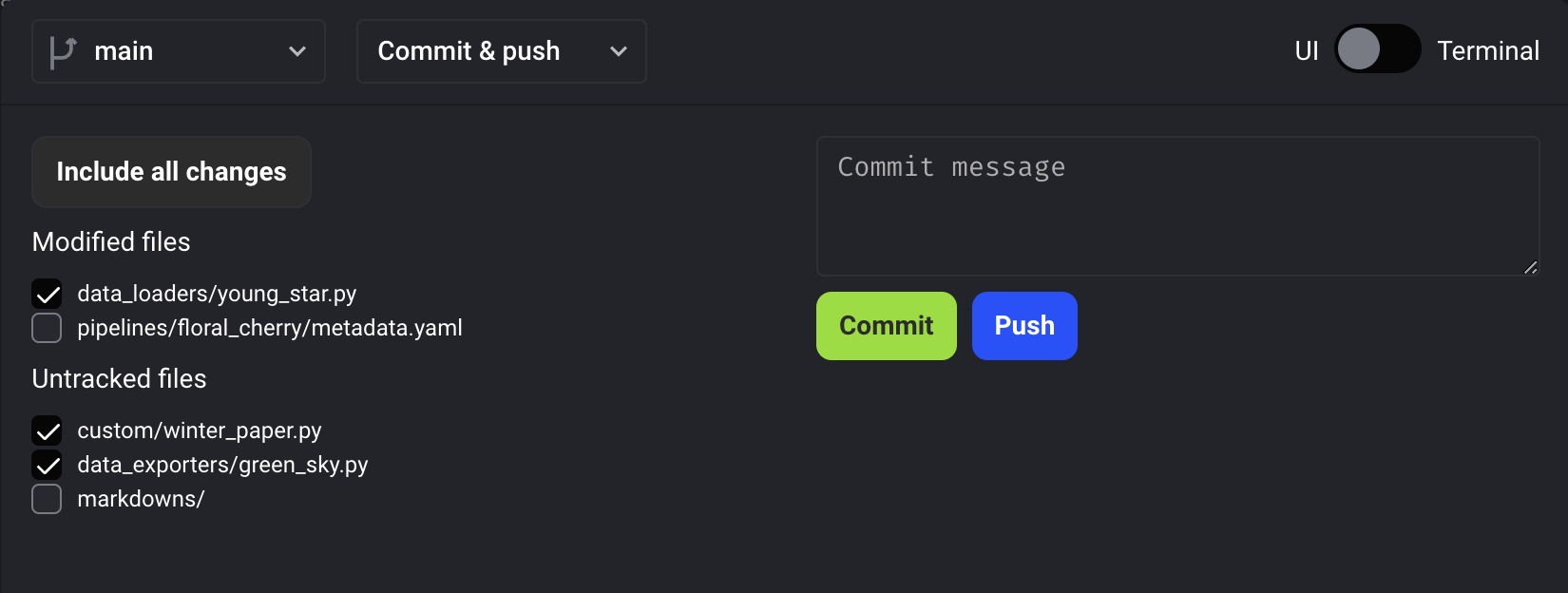This screenshot has width=1568, height=593.
Task: Select the data_loaders/young_star.py file name
Action: coord(217,294)
